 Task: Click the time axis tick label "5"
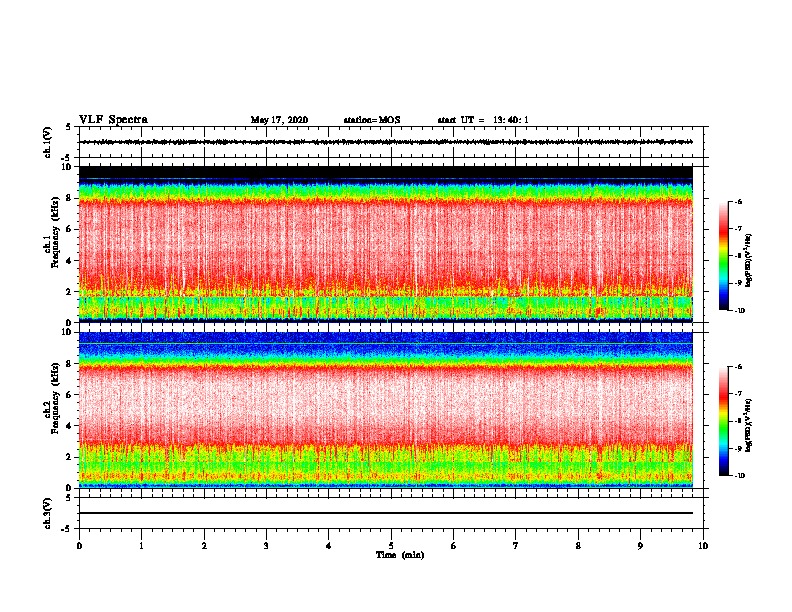pyautogui.click(x=391, y=546)
